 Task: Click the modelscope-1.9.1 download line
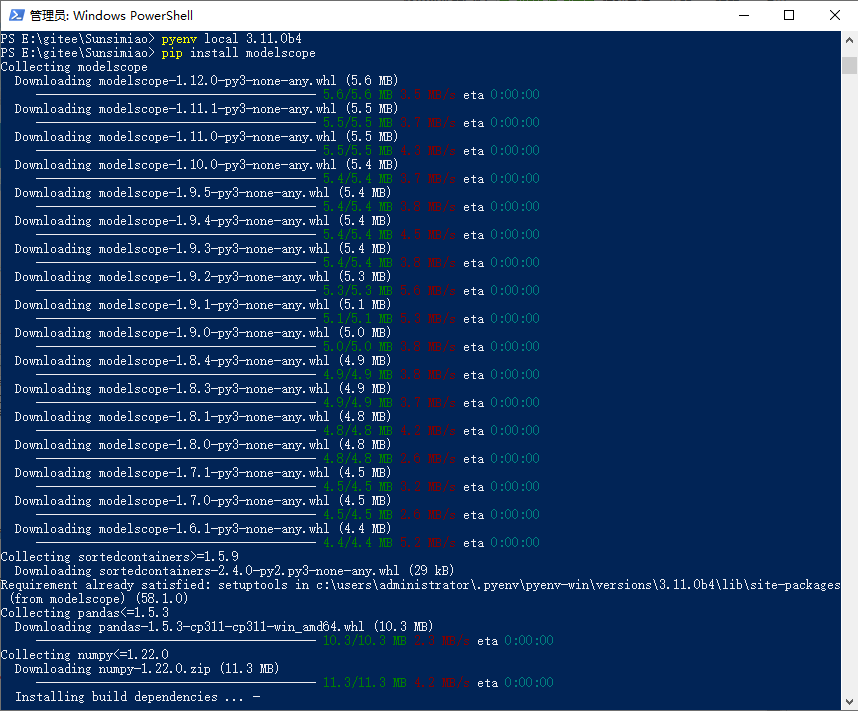[202, 305]
